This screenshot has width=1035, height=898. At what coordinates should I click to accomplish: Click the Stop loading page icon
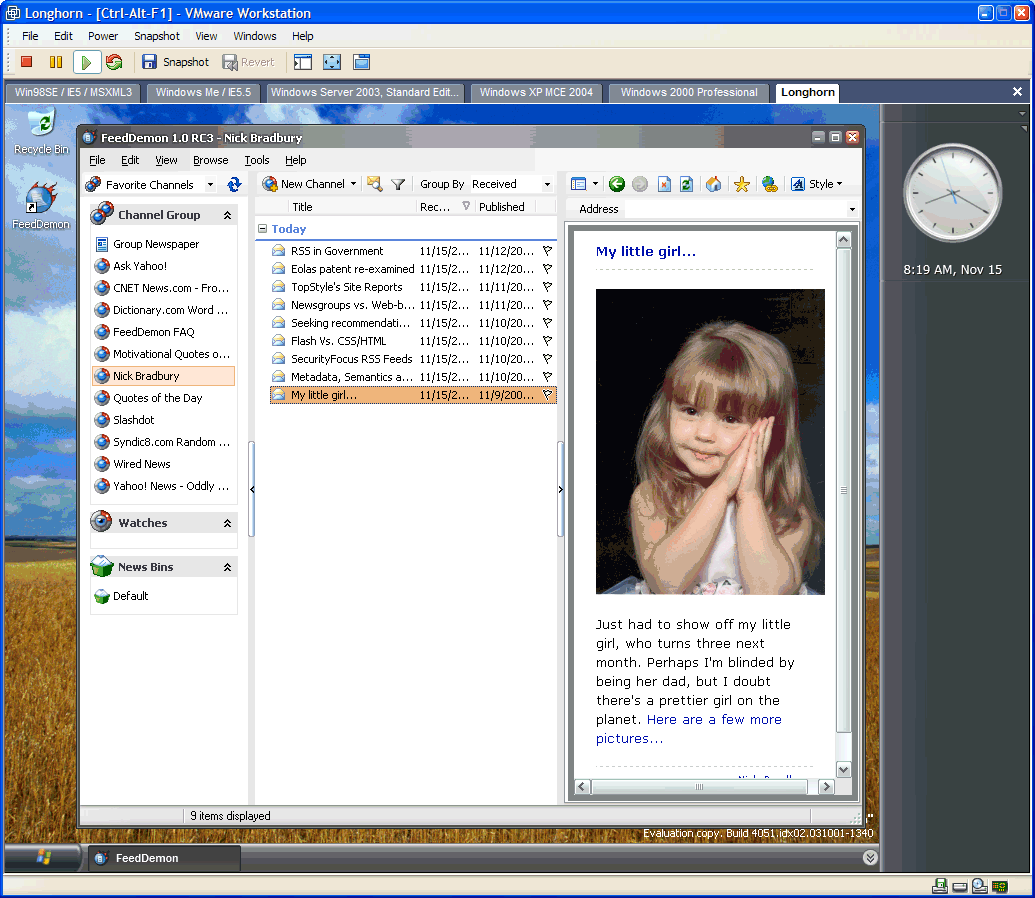tap(664, 184)
